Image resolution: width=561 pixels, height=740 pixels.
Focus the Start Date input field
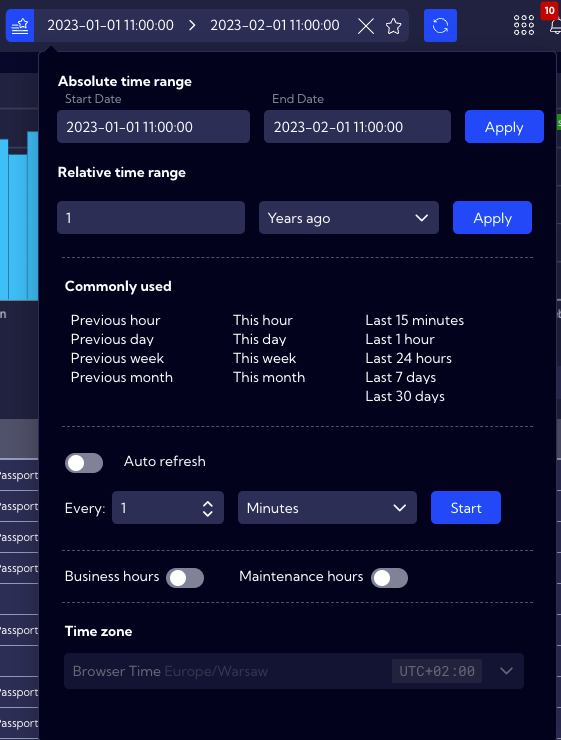(x=153, y=126)
